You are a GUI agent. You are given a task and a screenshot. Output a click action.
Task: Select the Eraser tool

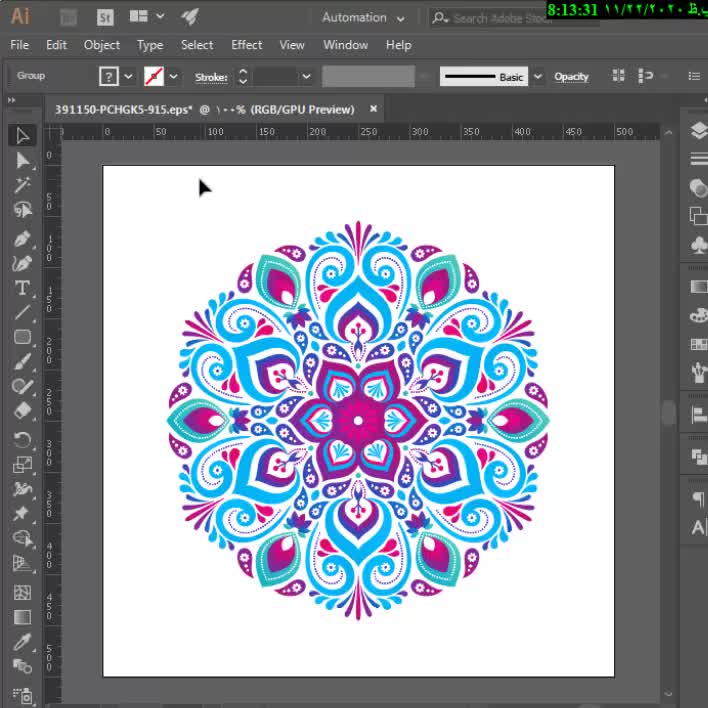click(x=23, y=410)
